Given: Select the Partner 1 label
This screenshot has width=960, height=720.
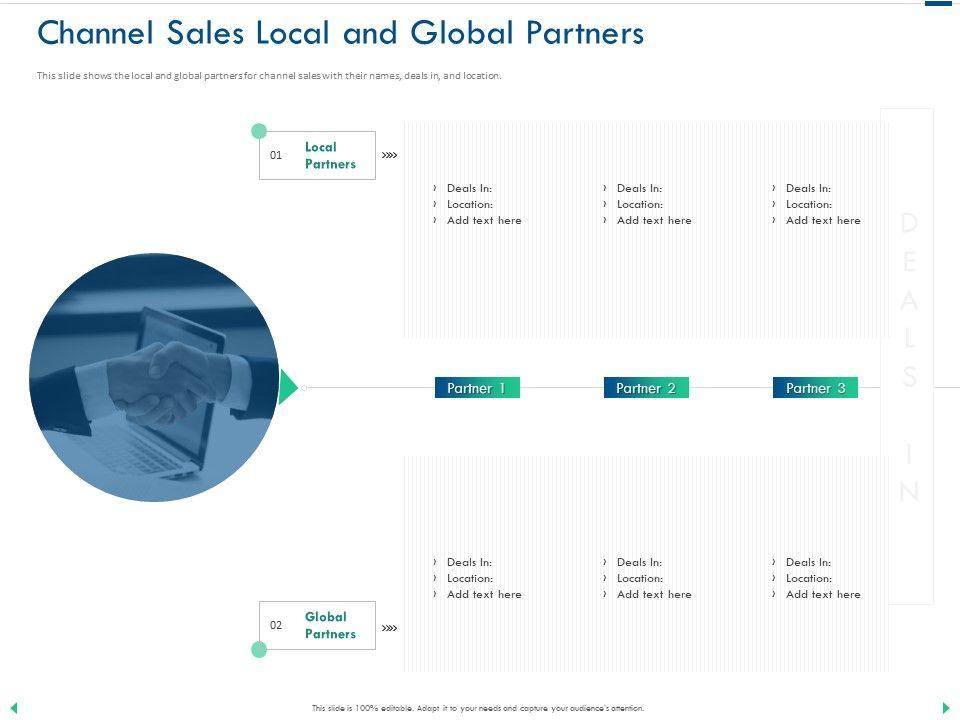Looking at the screenshot, I should (x=477, y=388).
